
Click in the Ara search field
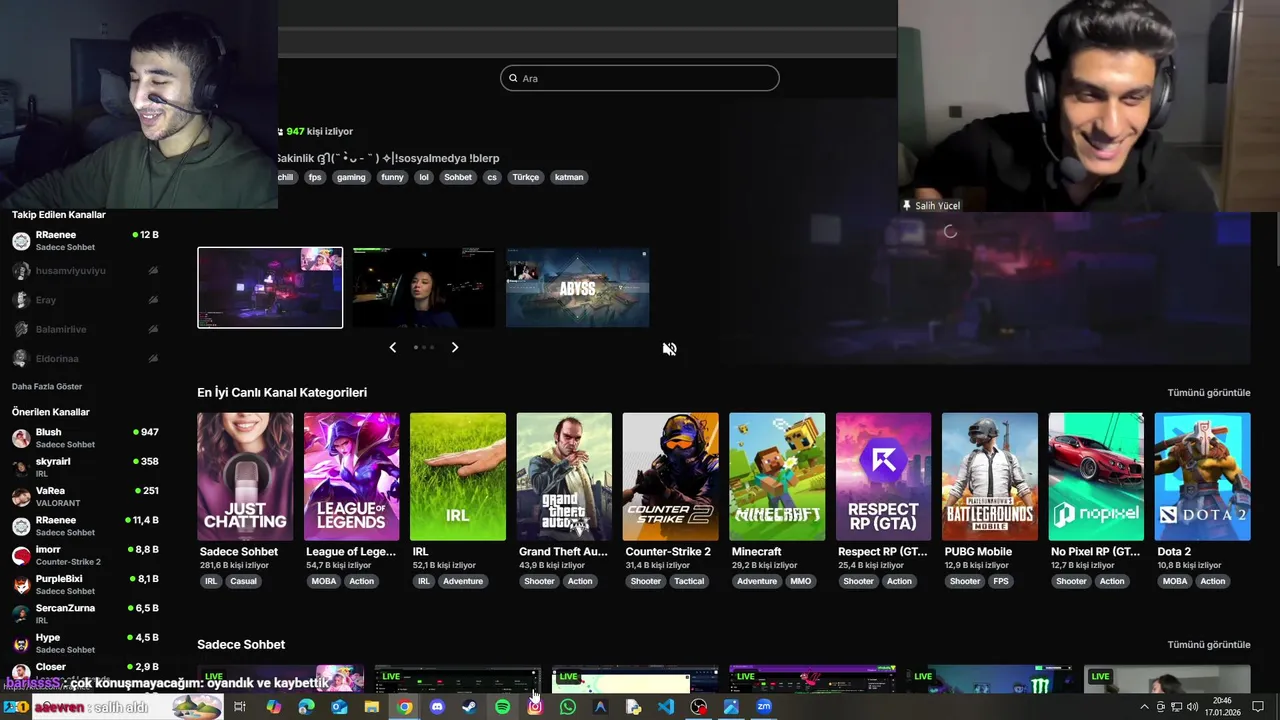[640, 78]
